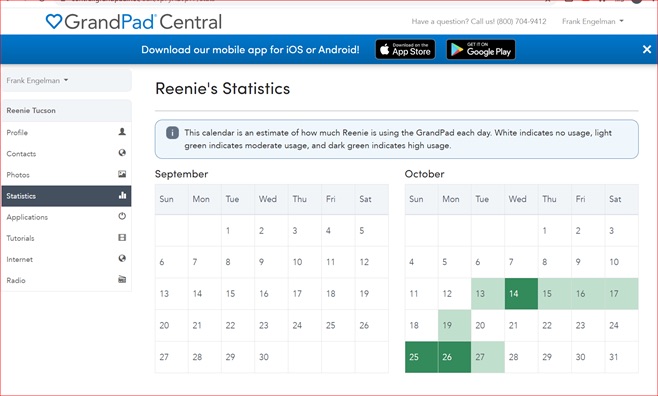Open the Tutorials menu item
The height and width of the screenshot is (396, 658).
pyautogui.click(x=67, y=238)
